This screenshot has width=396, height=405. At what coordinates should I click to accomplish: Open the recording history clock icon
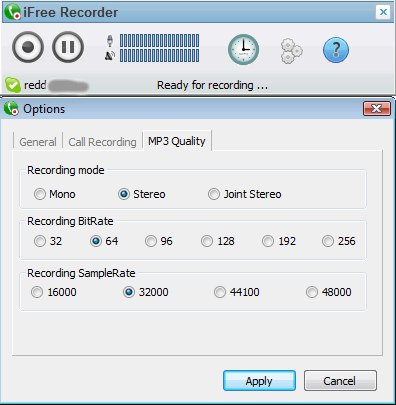point(243,49)
